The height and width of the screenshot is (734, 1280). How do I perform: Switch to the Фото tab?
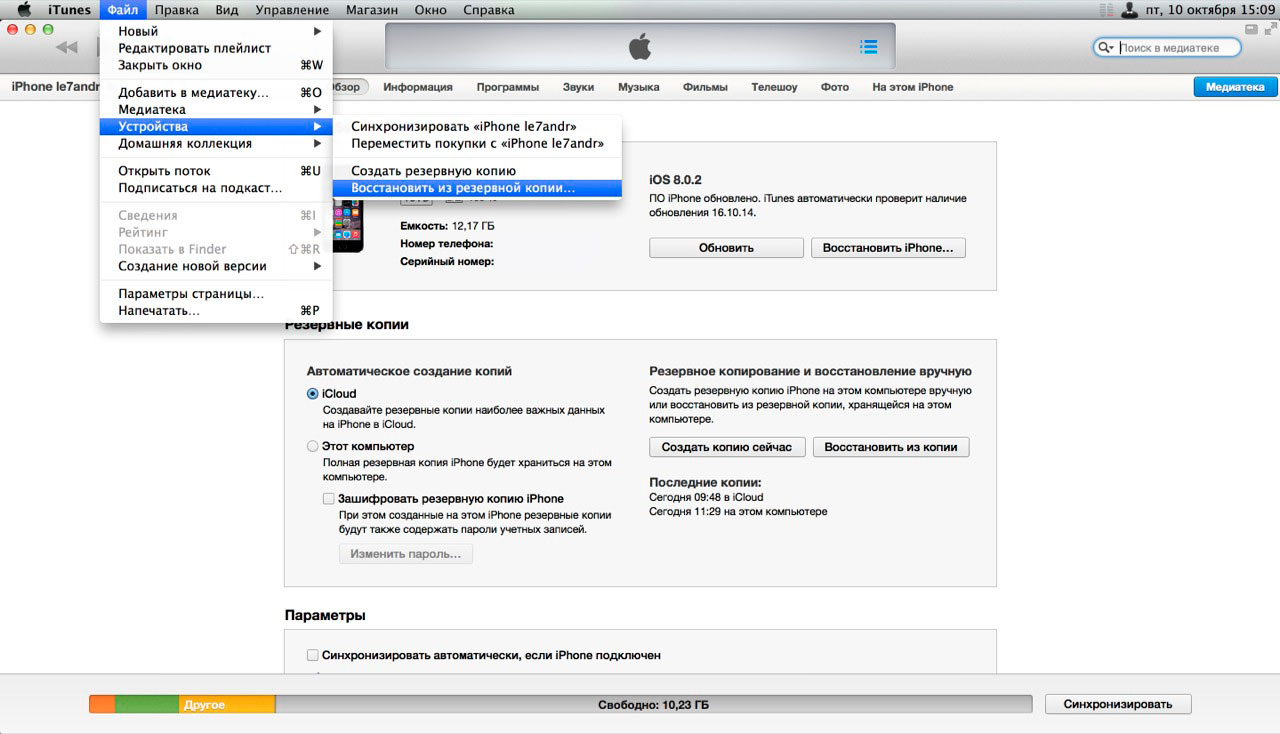[835, 87]
